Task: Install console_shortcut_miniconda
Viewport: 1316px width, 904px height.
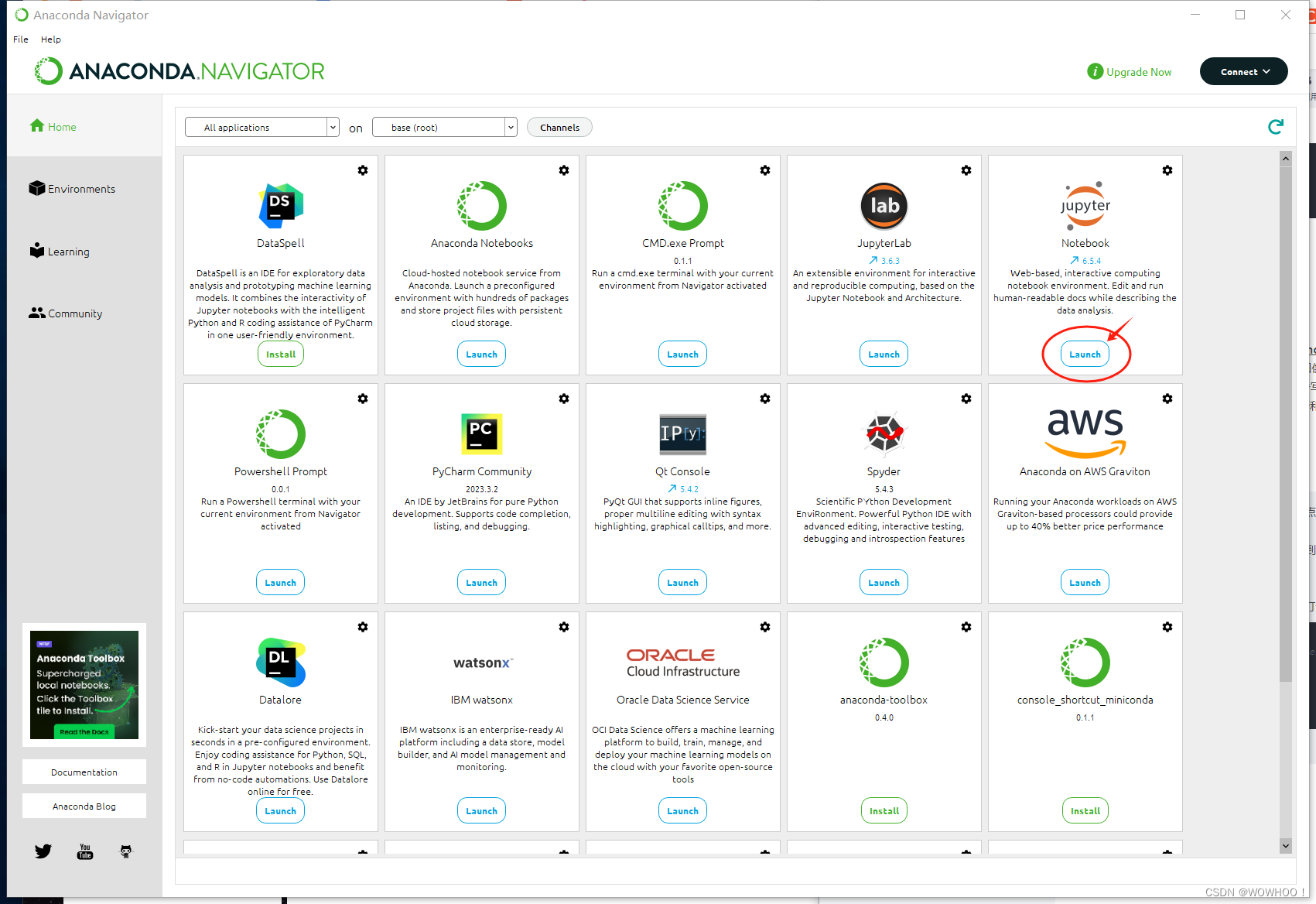Action: (x=1085, y=811)
